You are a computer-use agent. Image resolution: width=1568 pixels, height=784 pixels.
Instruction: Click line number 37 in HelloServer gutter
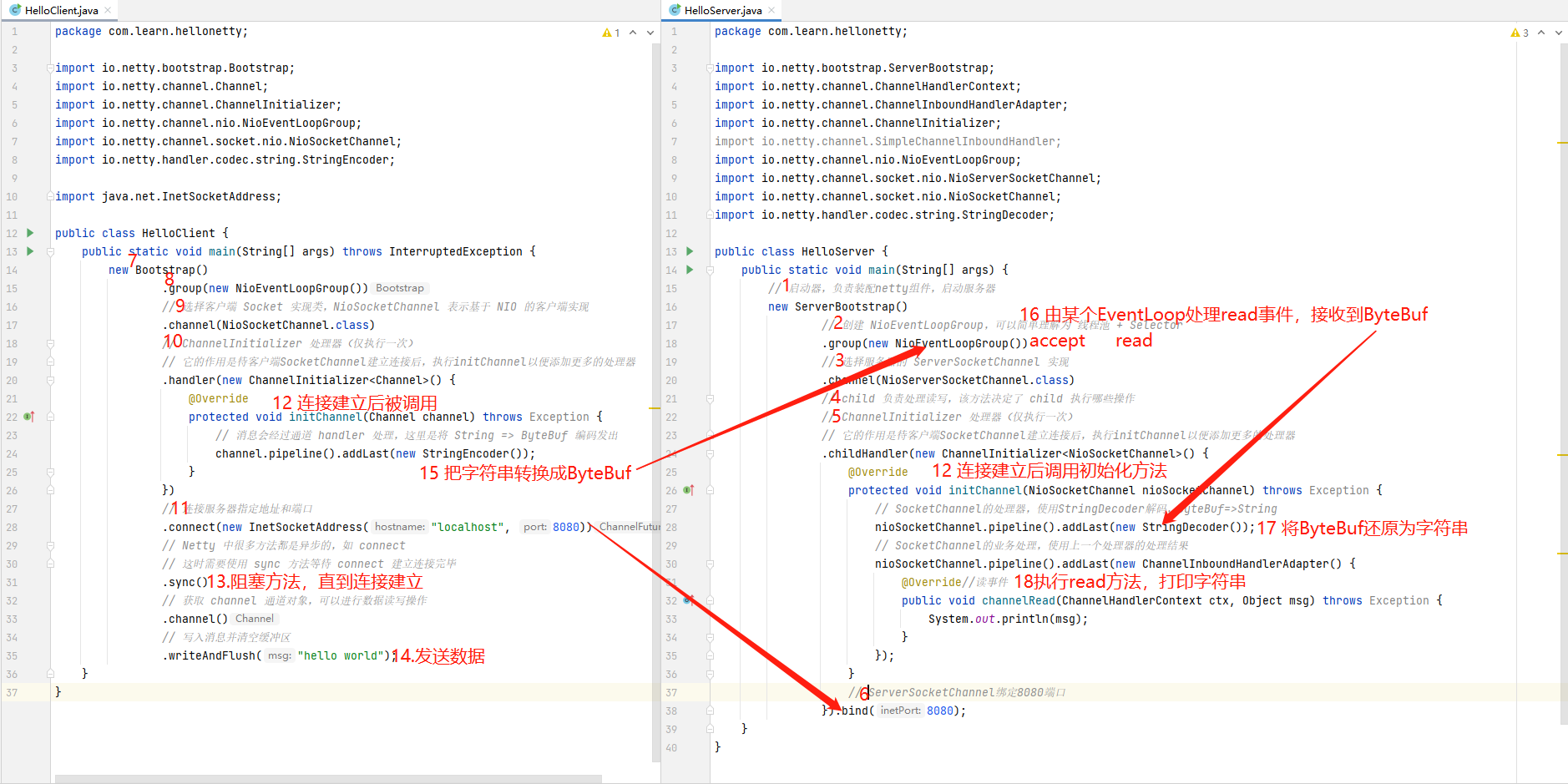tap(671, 692)
